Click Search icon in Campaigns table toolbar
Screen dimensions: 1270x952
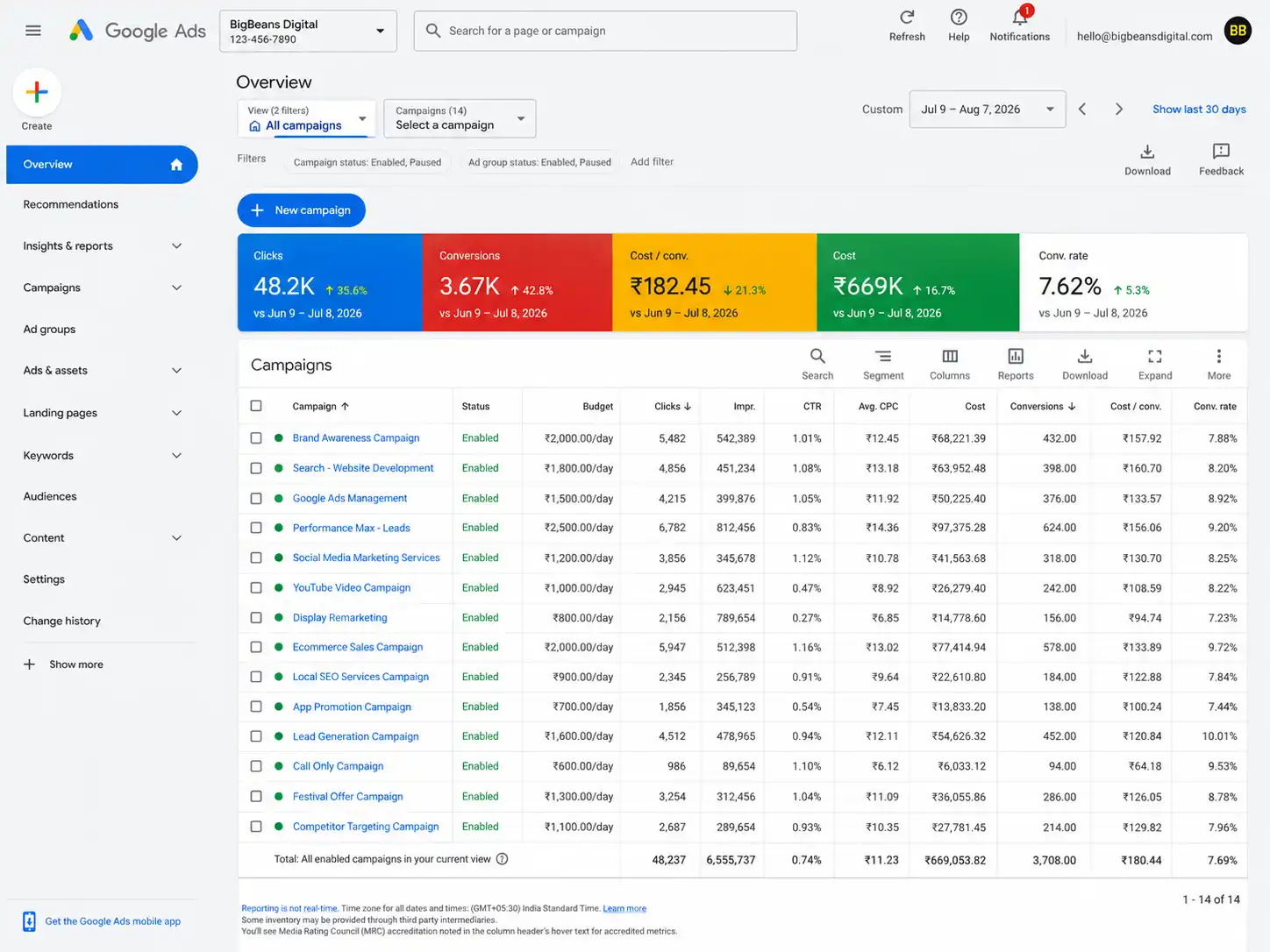click(817, 356)
